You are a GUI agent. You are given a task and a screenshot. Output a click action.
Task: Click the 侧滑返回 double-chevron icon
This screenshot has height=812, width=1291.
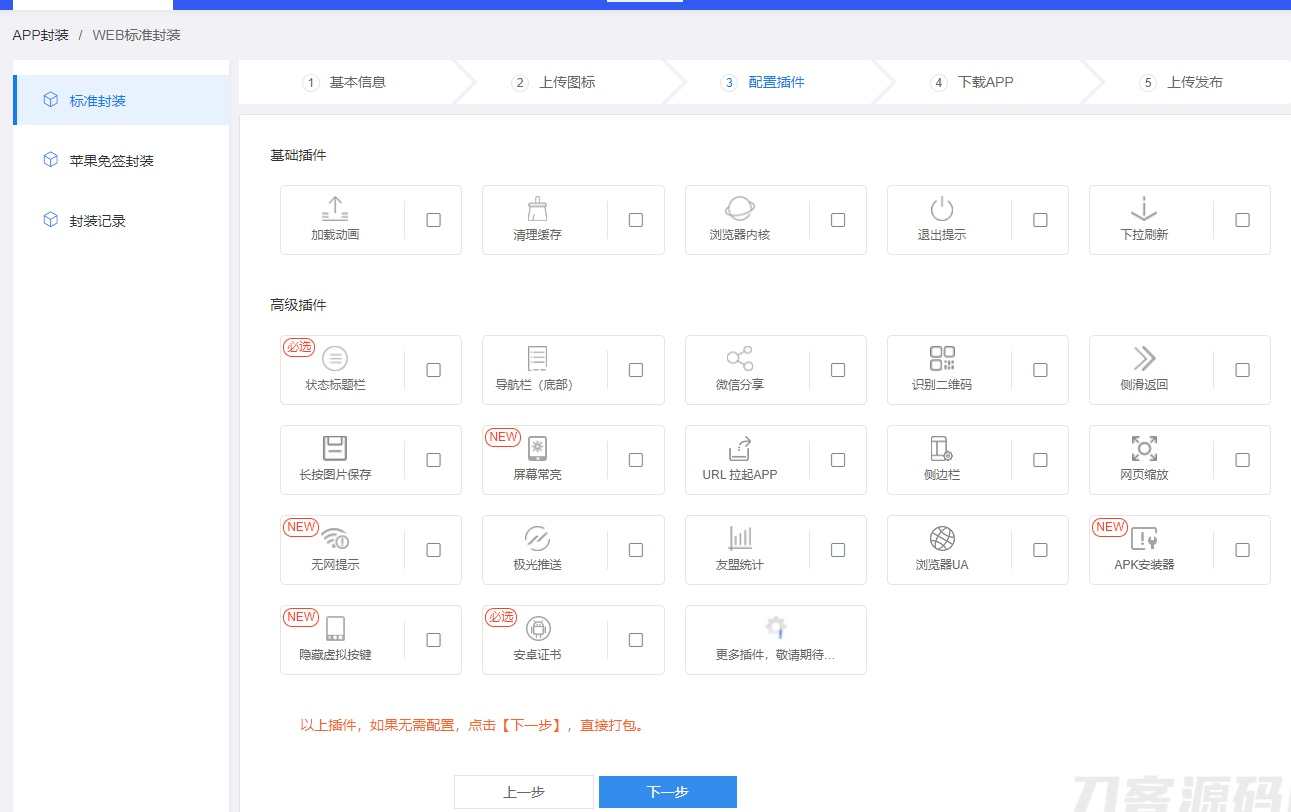point(1144,358)
